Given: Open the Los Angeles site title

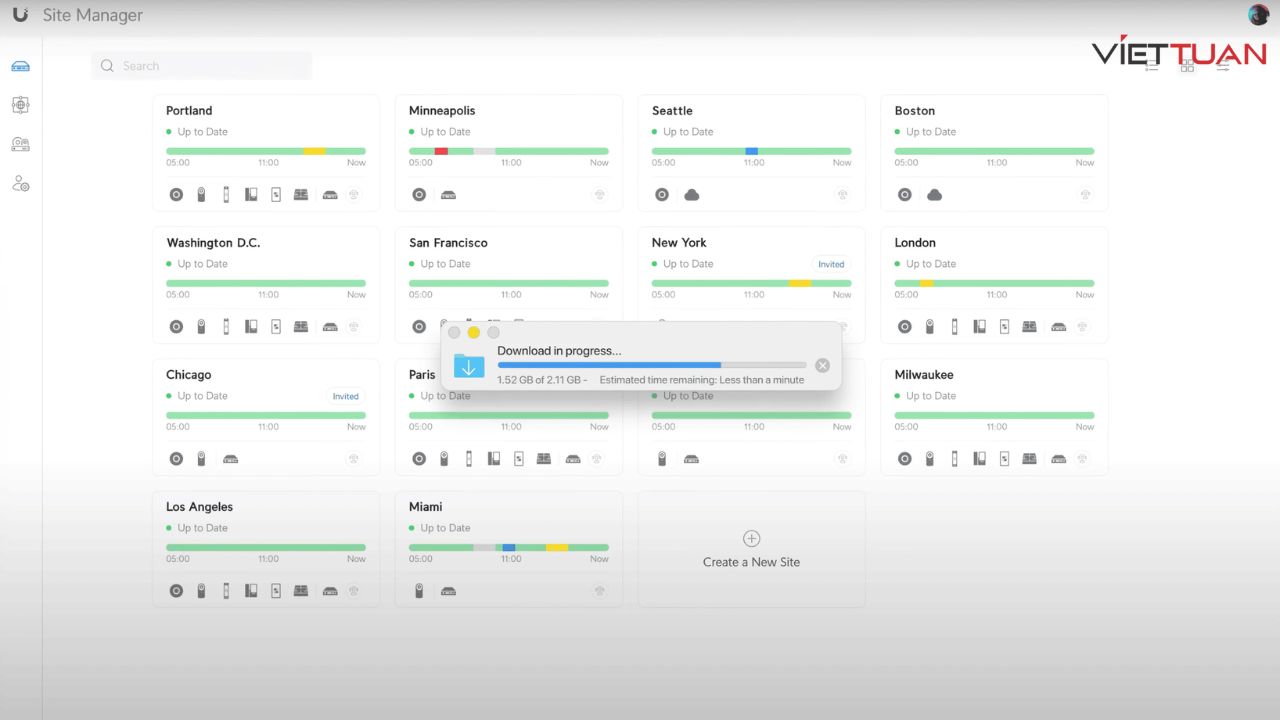Looking at the screenshot, I should [199, 507].
